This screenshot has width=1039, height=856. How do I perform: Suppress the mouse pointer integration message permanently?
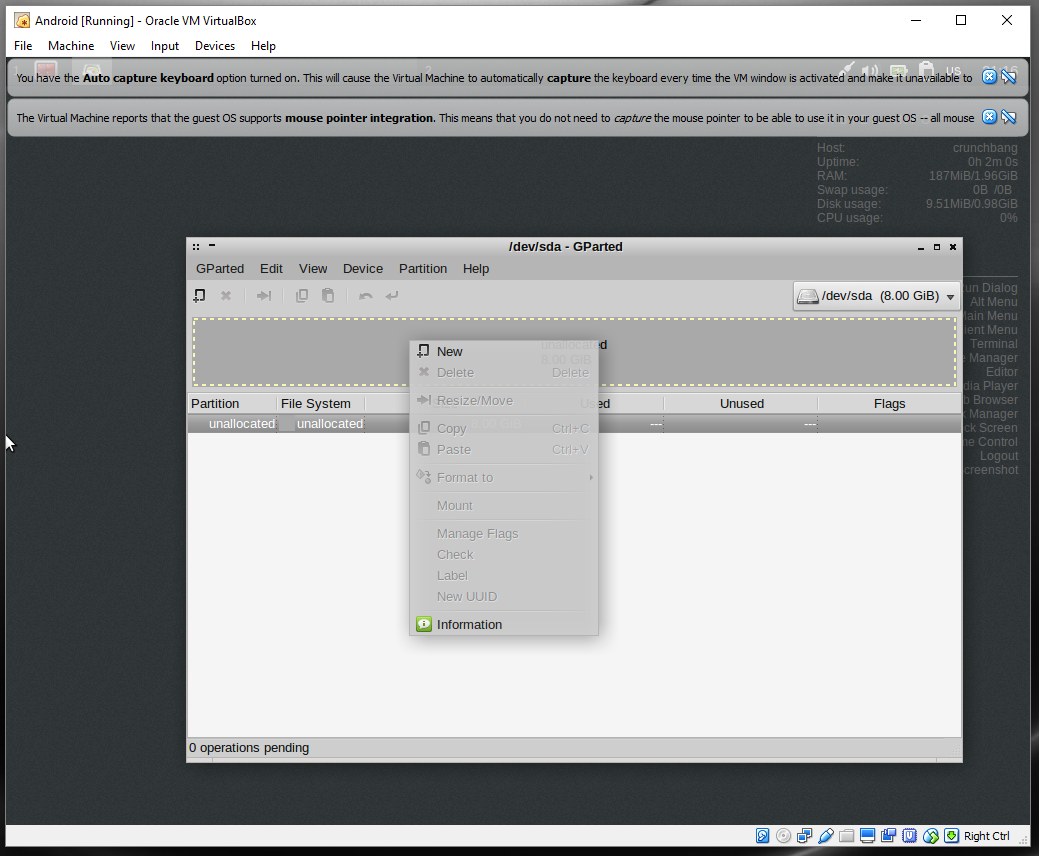[x=1009, y=117]
